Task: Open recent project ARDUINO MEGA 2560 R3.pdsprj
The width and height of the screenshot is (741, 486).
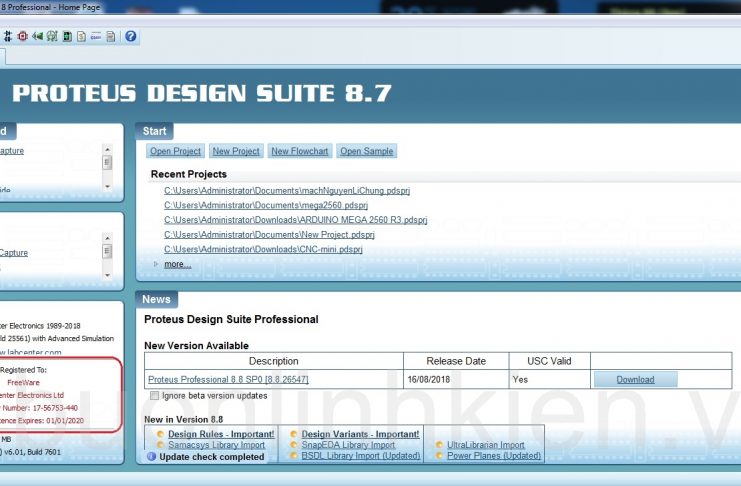Action: coord(295,220)
